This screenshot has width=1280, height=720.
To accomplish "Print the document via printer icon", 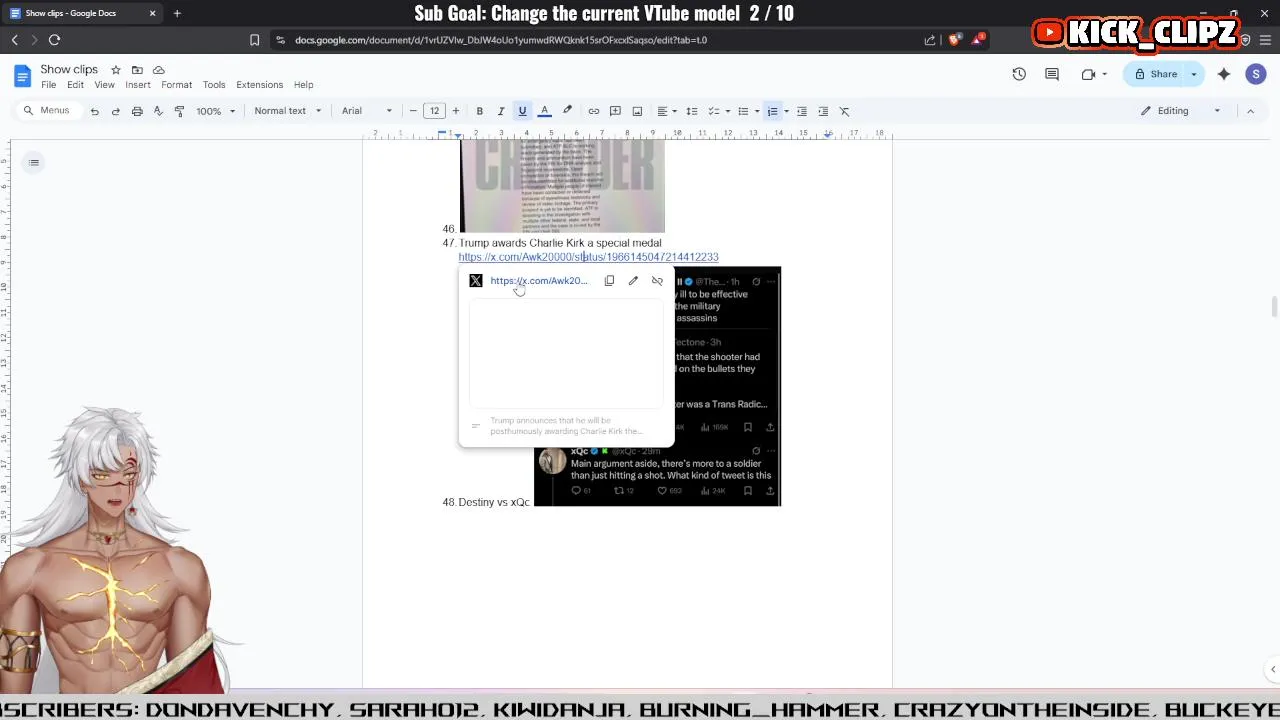I will coord(137,111).
